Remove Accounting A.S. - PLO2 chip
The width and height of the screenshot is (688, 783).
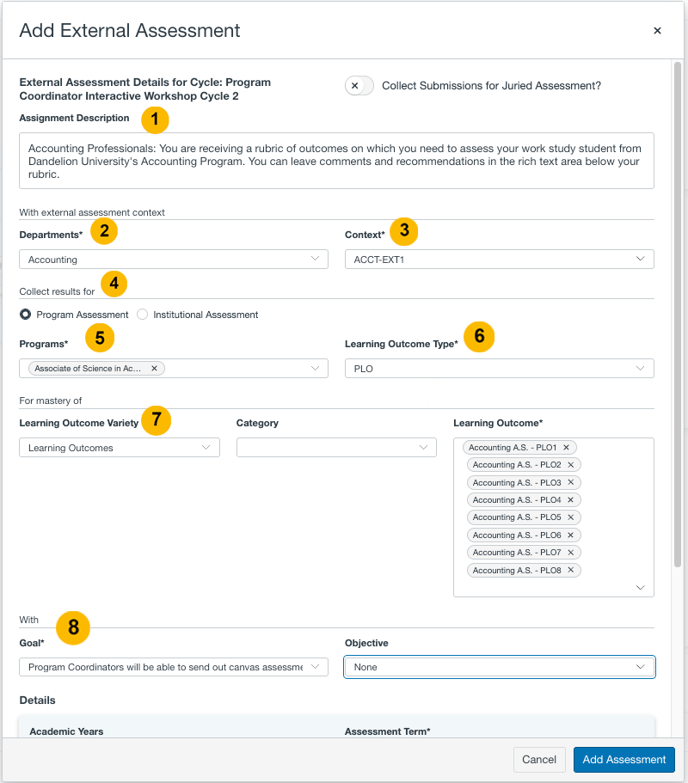pyautogui.click(x=571, y=465)
